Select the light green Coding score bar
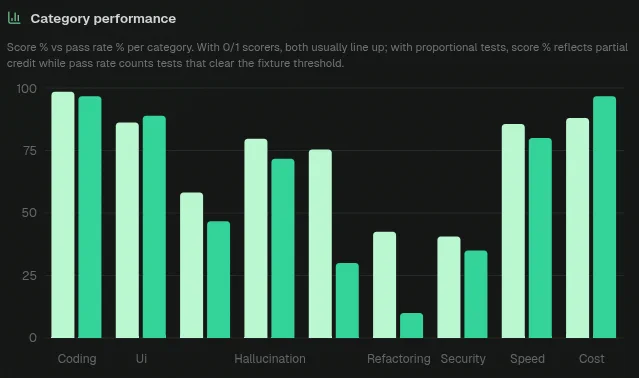 coord(63,215)
